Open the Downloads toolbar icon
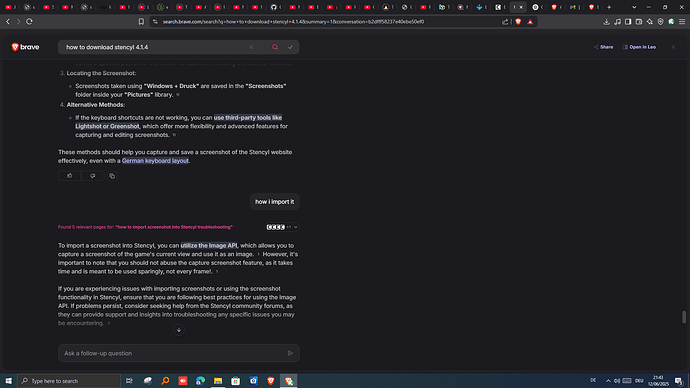Image resolution: width=690 pixels, height=388 pixels. tap(606, 22)
